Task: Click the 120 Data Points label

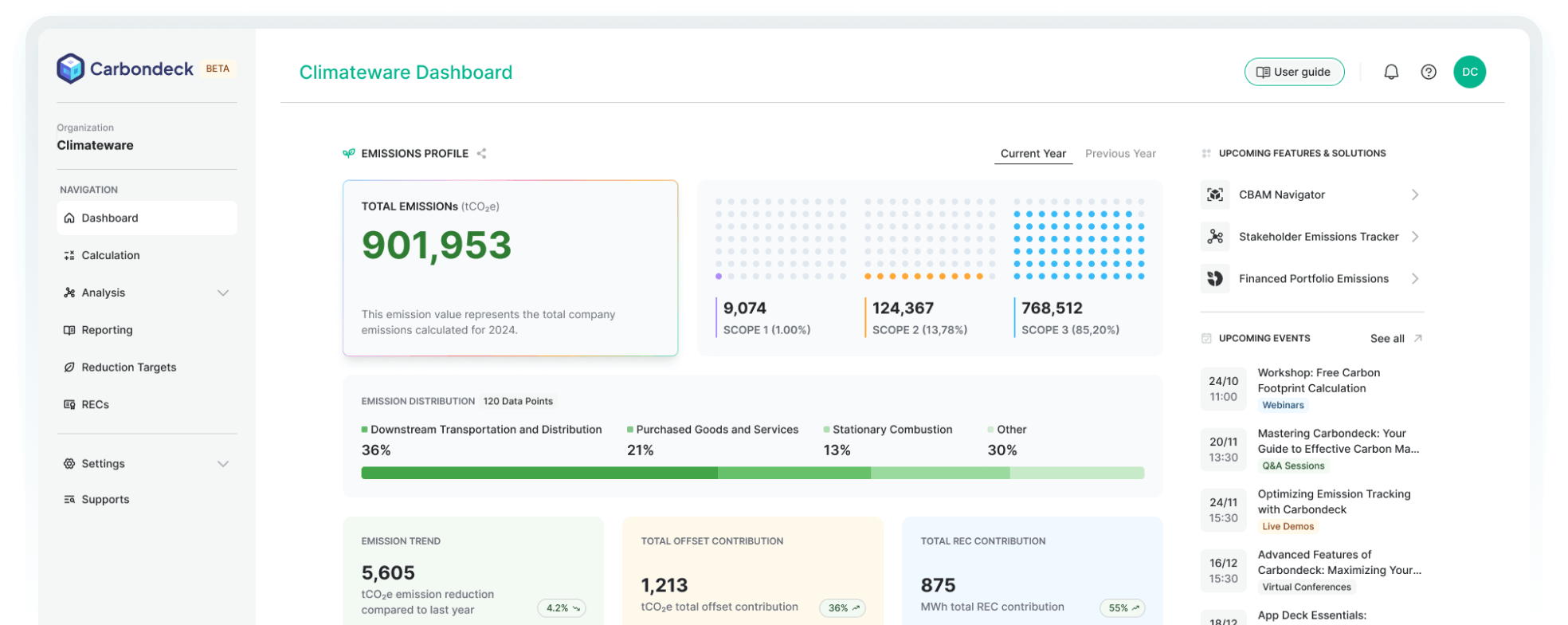Action: point(518,401)
